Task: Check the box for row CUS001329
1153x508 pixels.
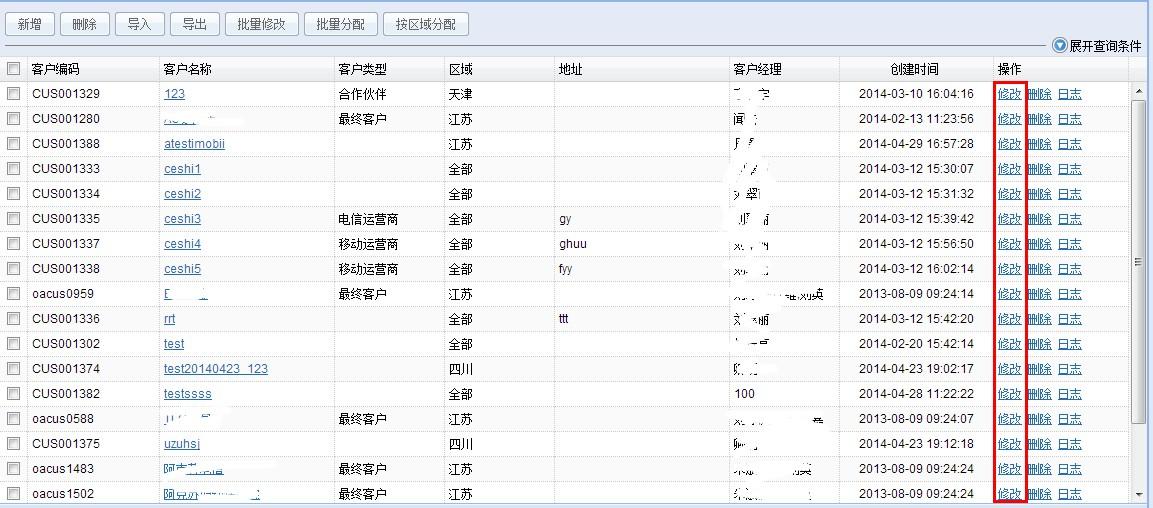Action: 14,94
